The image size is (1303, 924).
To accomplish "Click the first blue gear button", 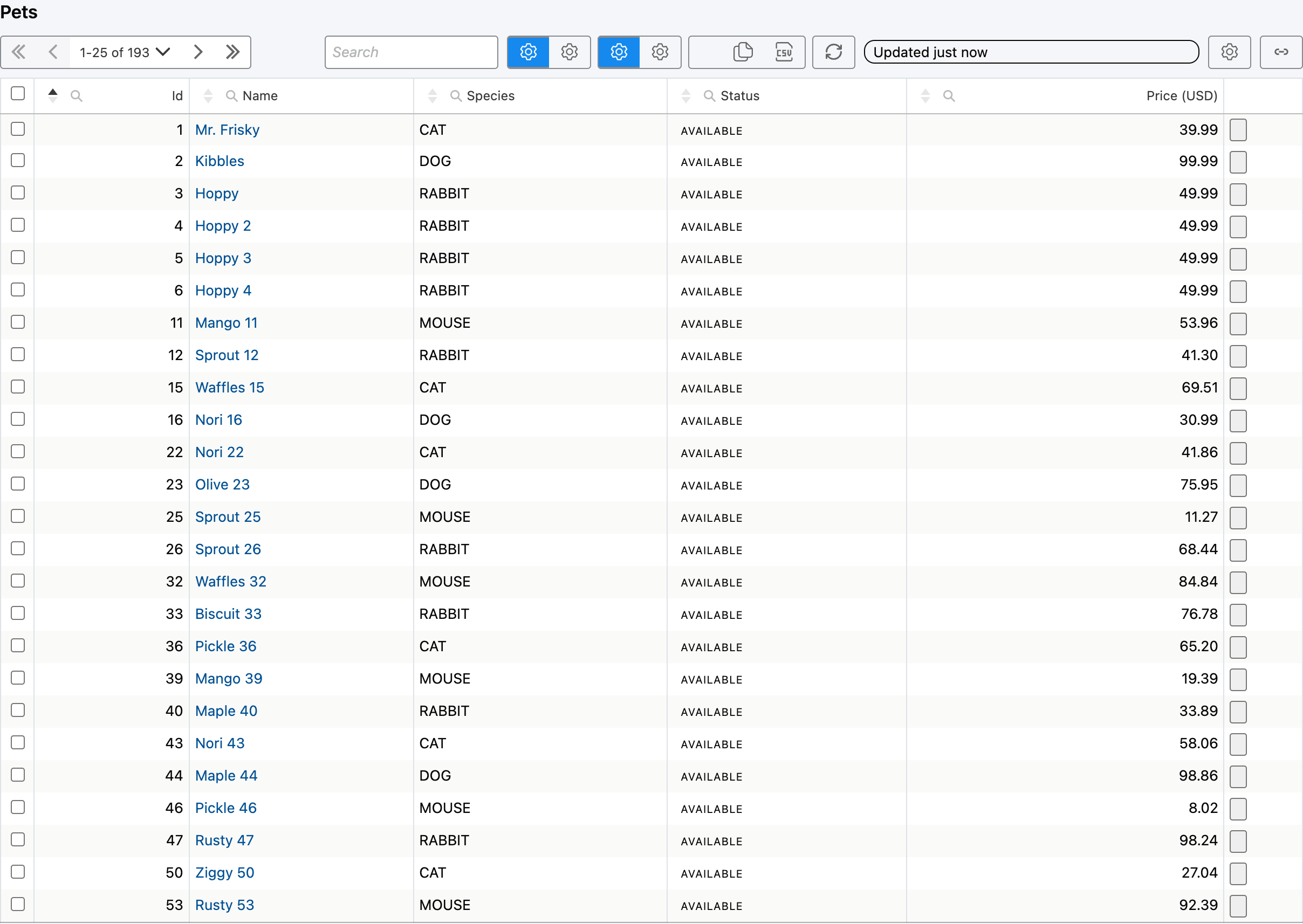I will 528,52.
